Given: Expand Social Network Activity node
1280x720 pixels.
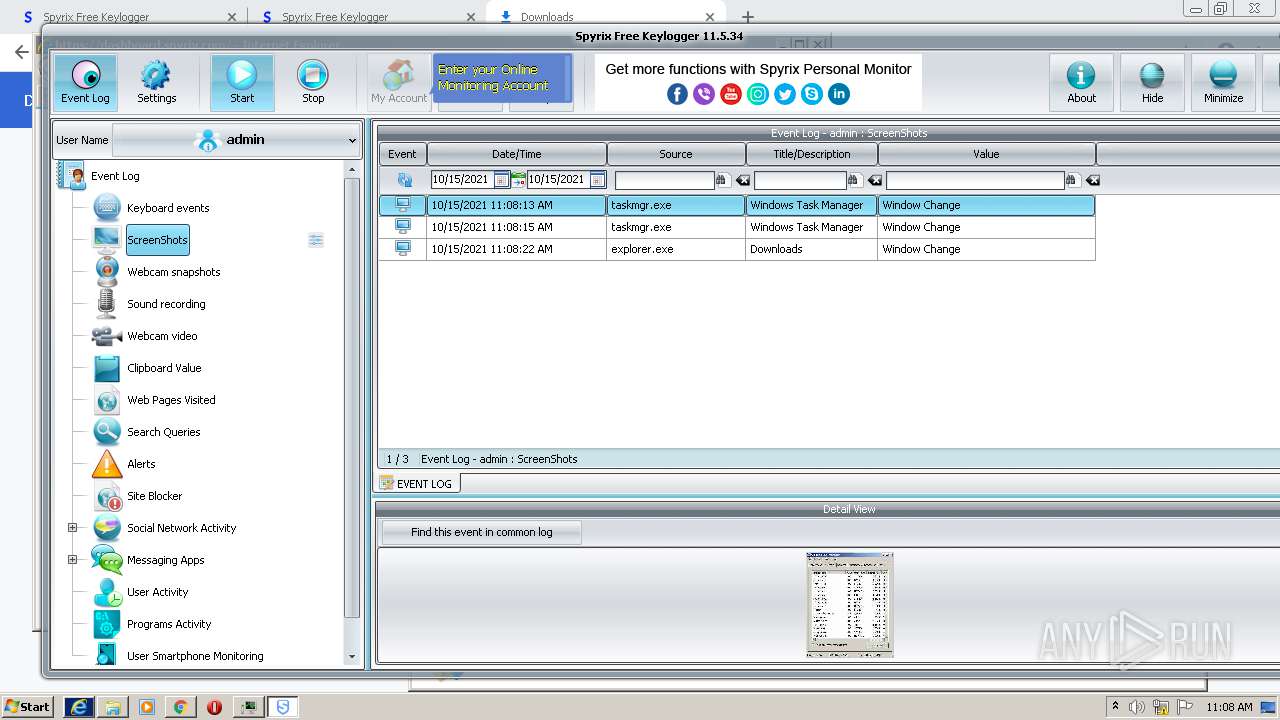Looking at the screenshot, I should (72, 528).
